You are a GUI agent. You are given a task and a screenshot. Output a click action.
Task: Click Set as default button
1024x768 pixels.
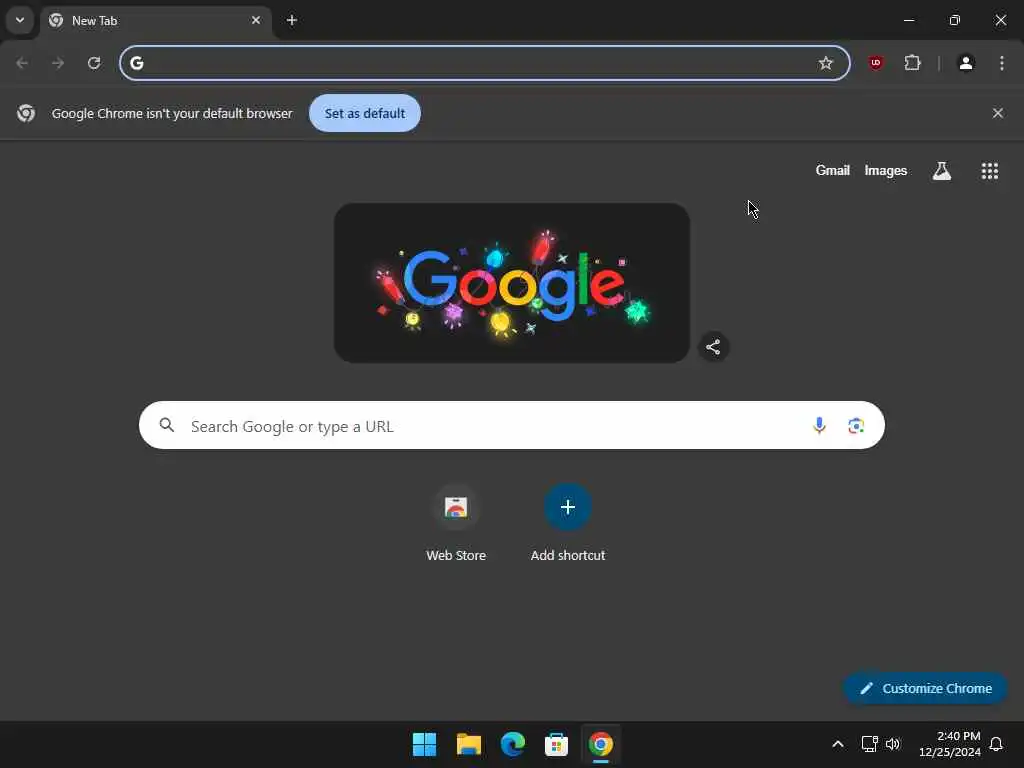[364, 113]
